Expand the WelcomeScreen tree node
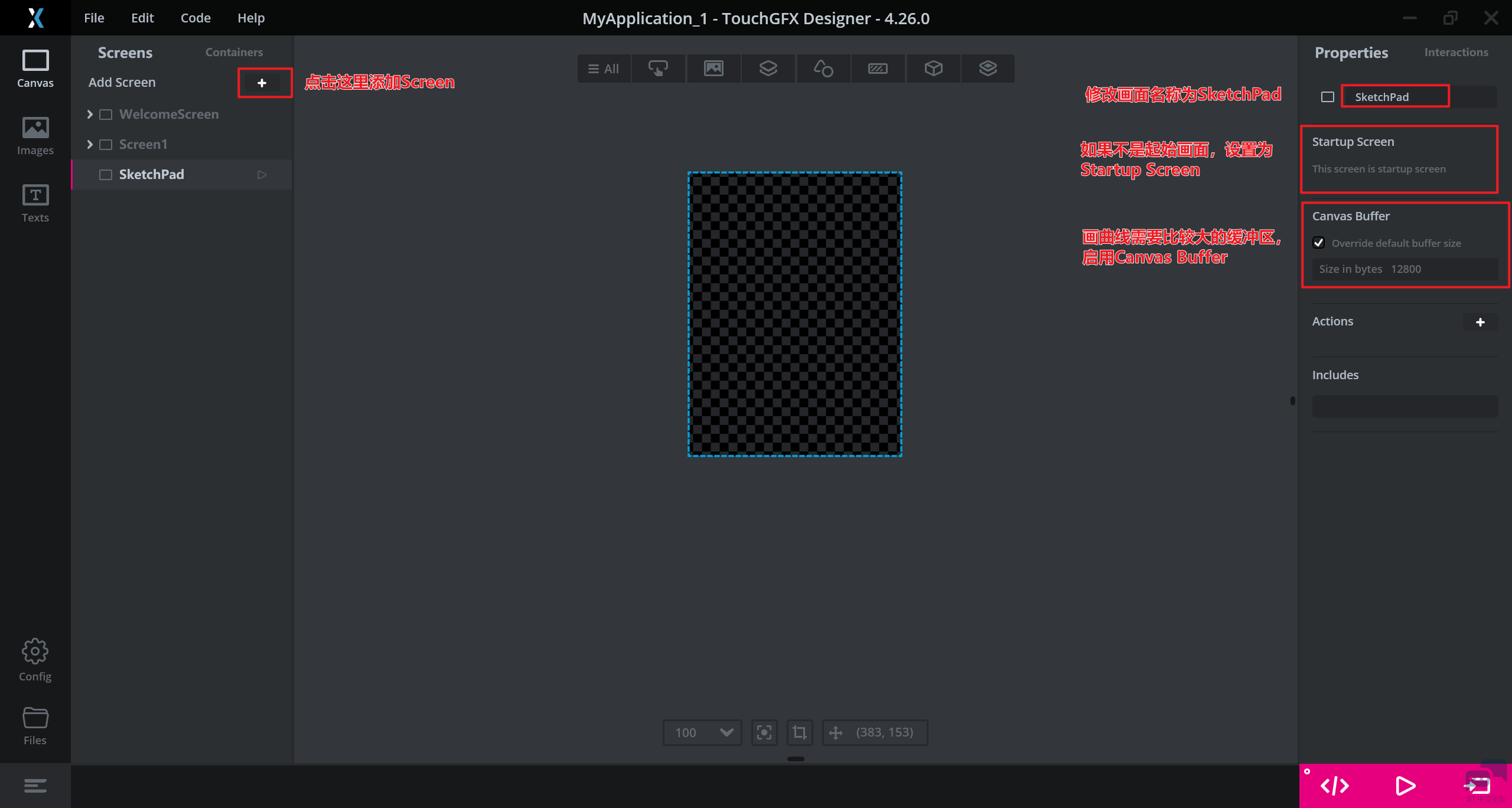The image size is (1512, 808). pos(90,115)
